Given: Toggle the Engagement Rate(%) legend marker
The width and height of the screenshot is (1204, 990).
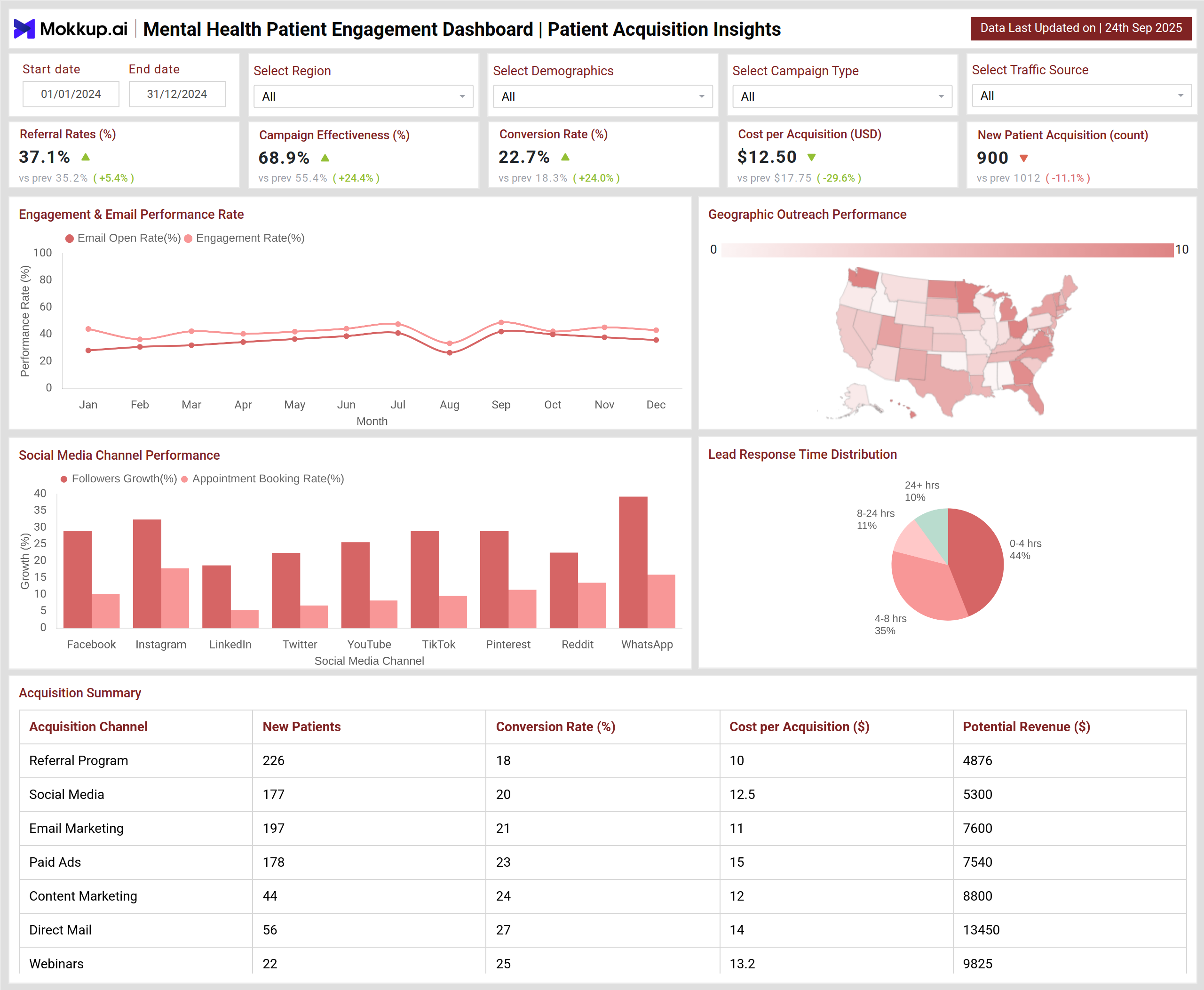Looking at the screenshot, I should (x=188, y=239).
